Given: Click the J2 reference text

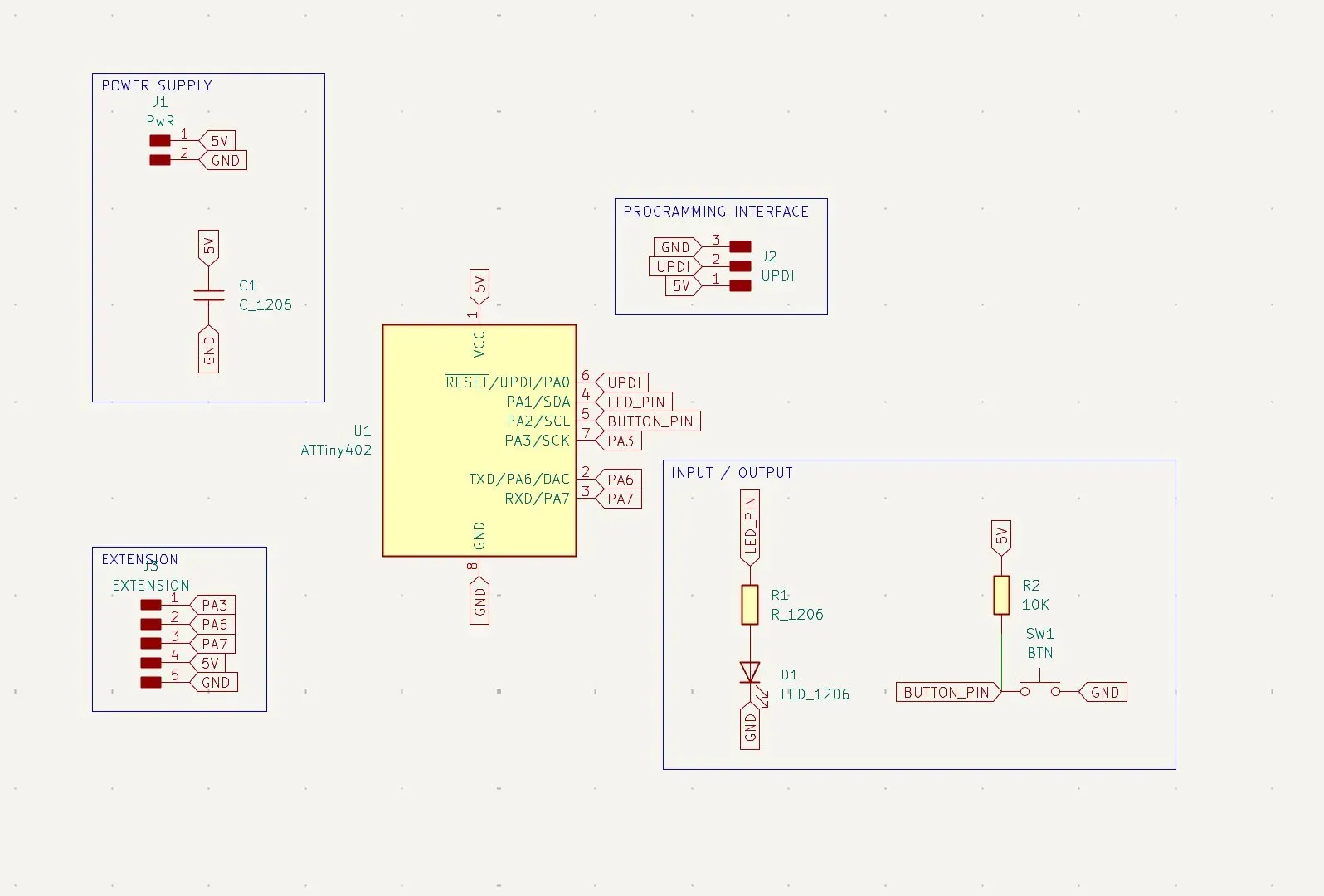Looking at the screenshot, I should [769, 256].
